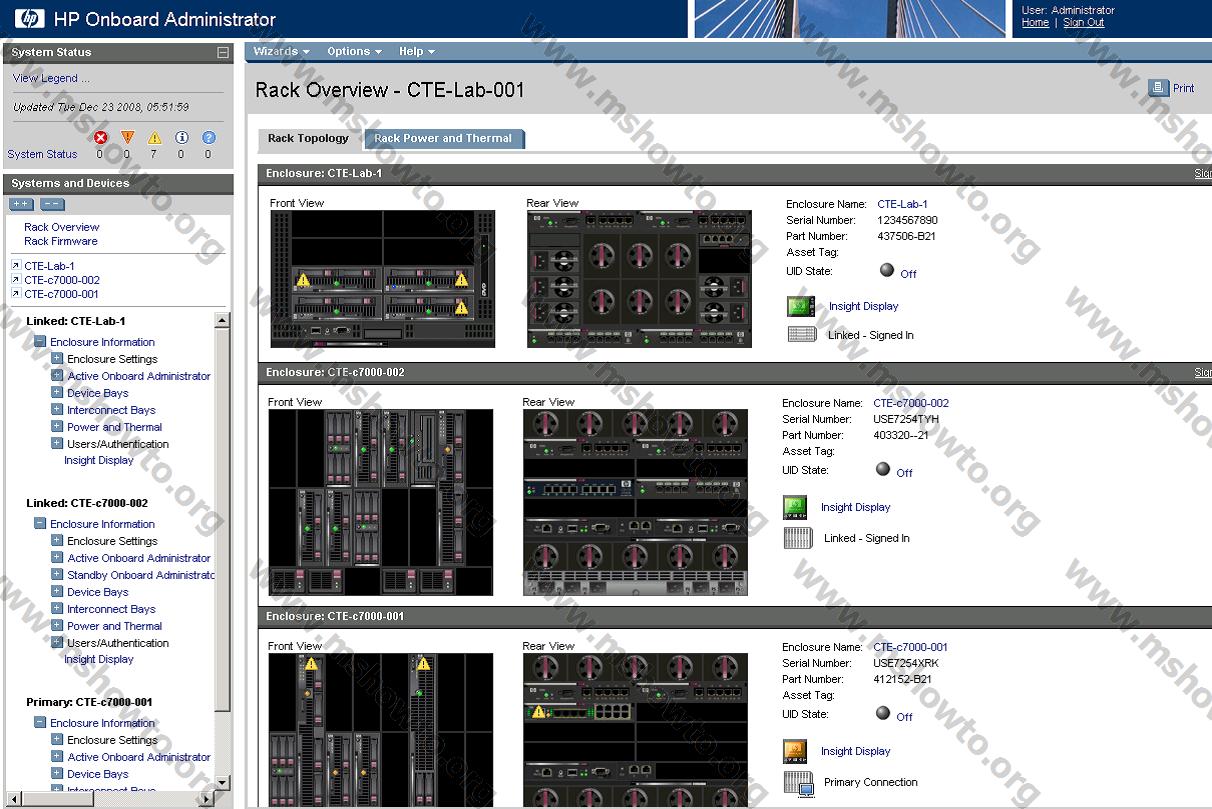Open the View Legend link
1212x809 pixels.
click(51, 78)
